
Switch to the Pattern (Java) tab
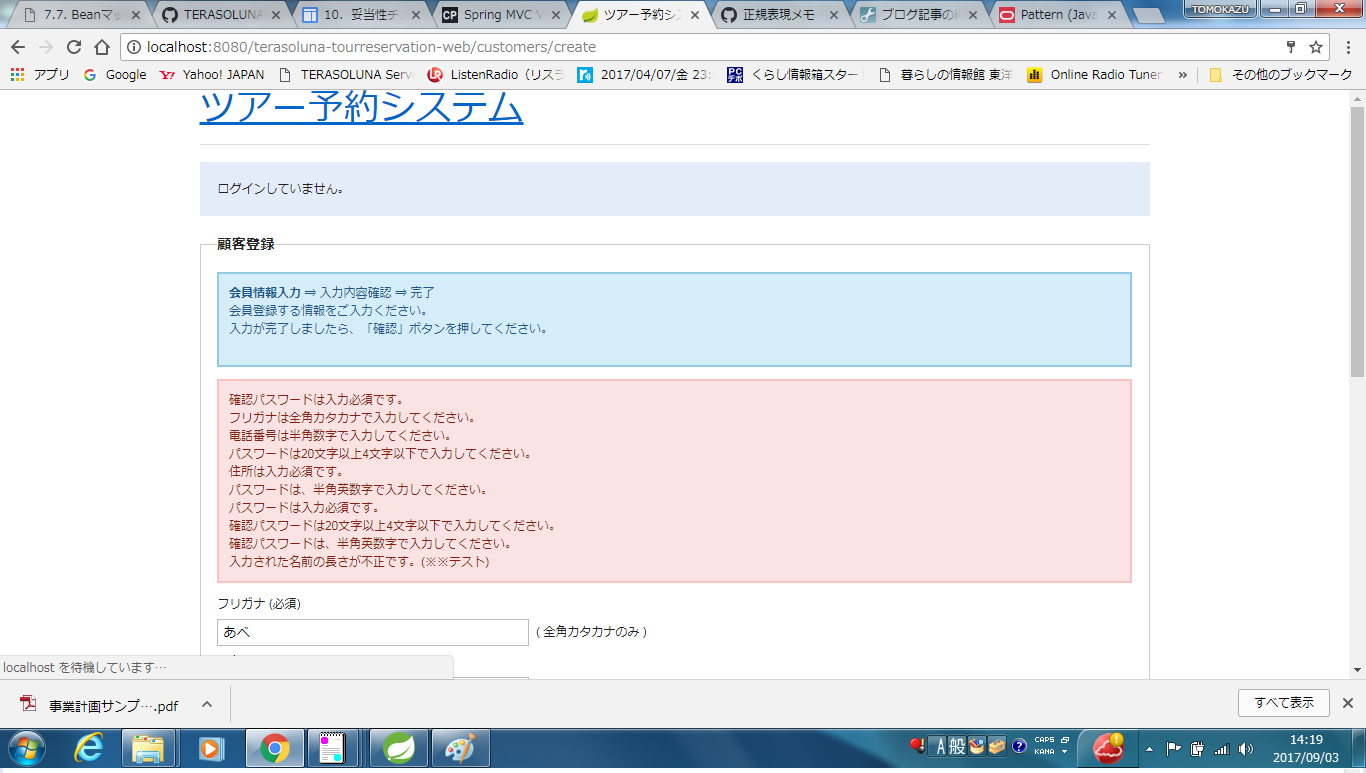click(1059, 15)
